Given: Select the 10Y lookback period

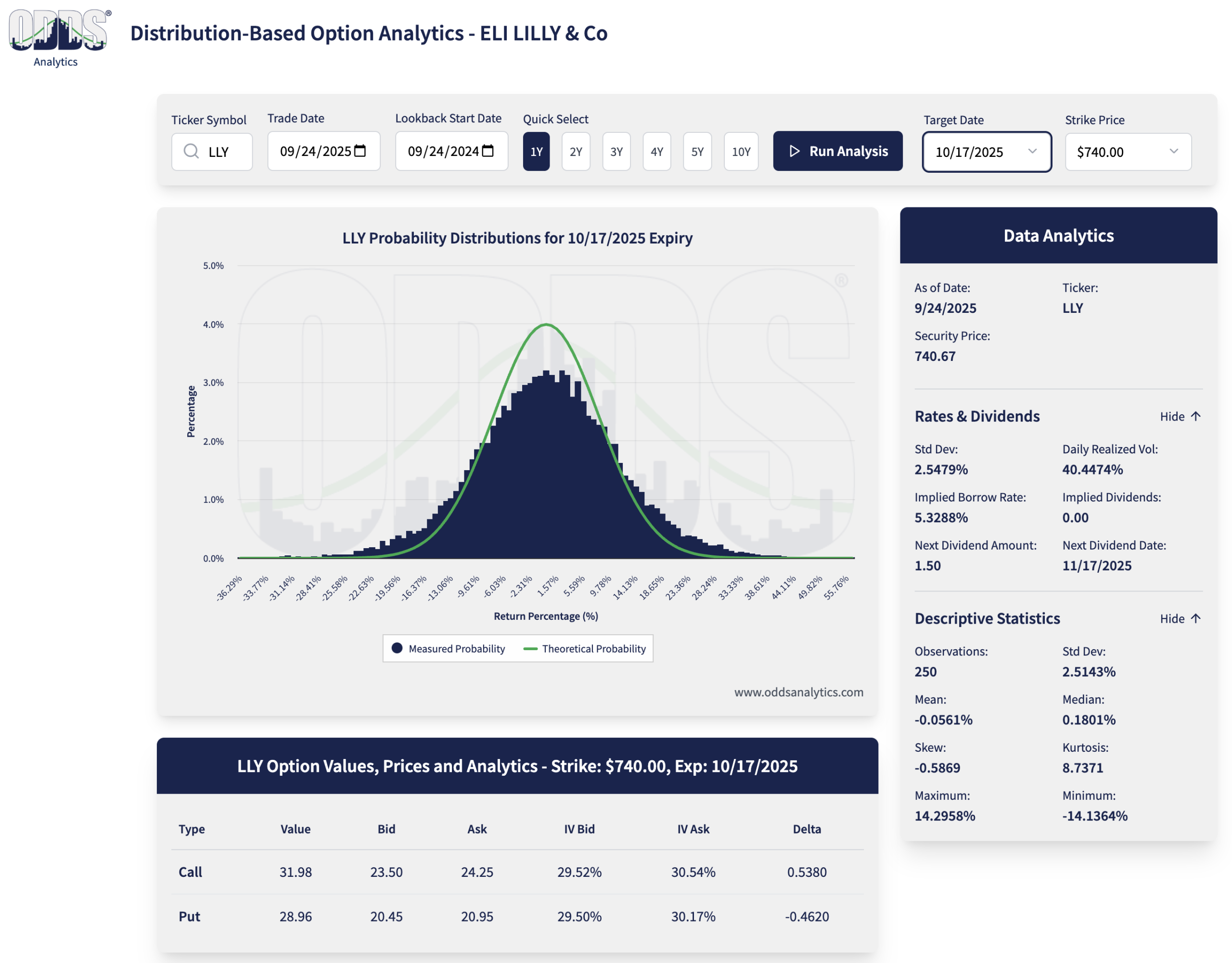Looking at the screenshot, I should [741, 152].
